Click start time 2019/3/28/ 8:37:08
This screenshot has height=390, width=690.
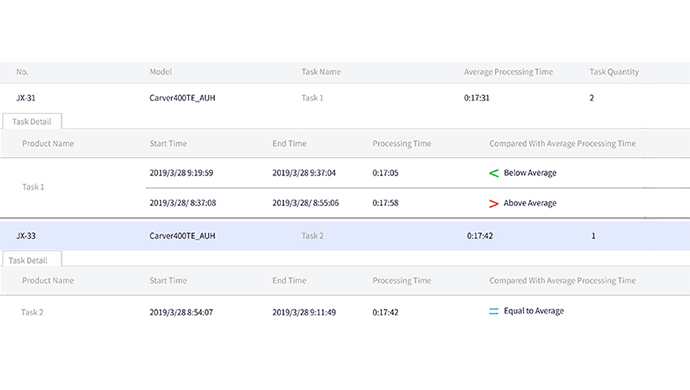(x=183, y=203)
